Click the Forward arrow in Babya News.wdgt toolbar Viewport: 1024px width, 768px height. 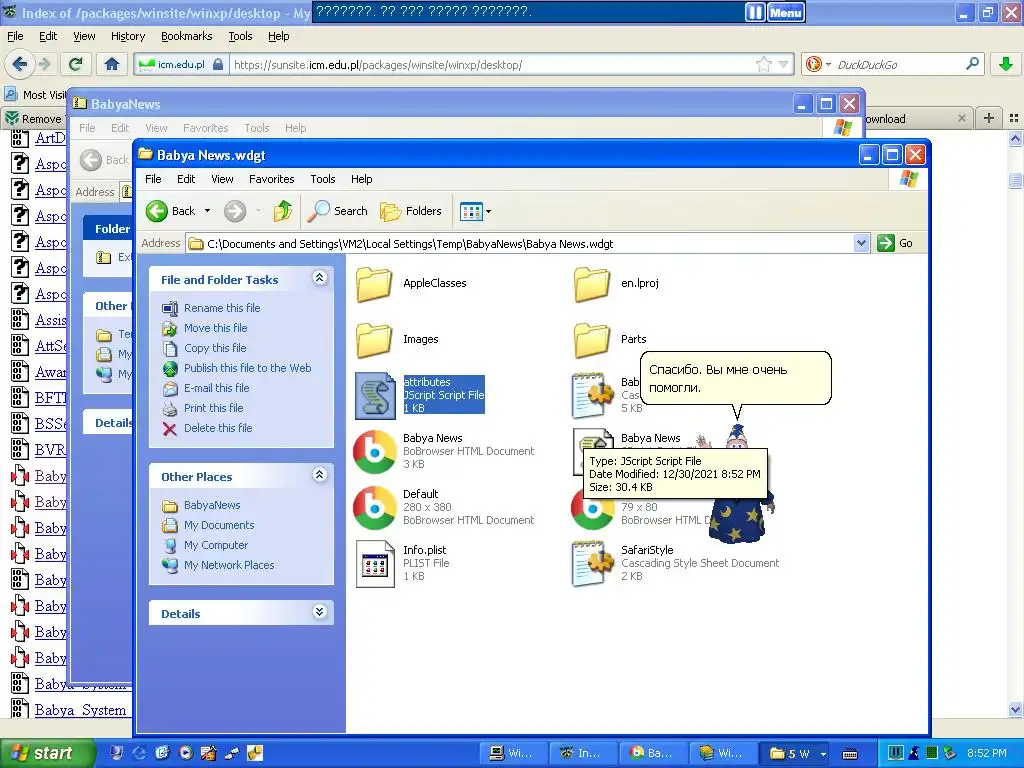click(235, 211)
